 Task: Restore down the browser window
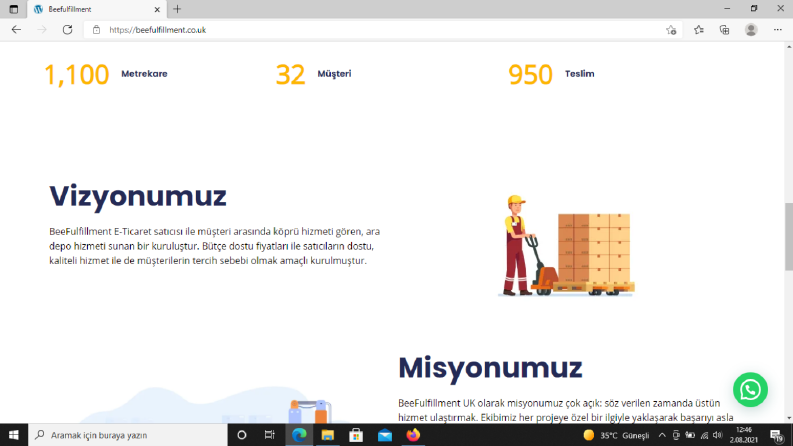(x=754, y=9)
